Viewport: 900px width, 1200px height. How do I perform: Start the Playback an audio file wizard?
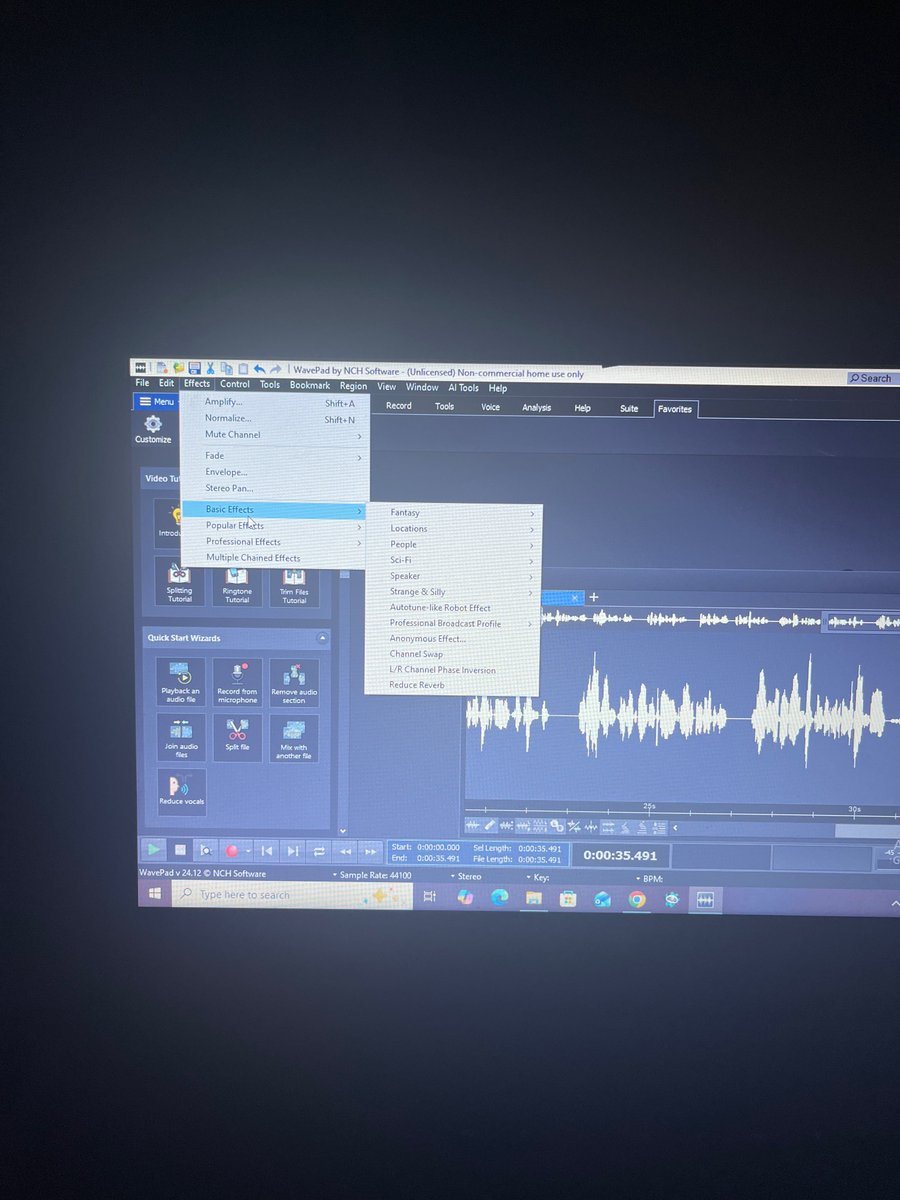pyautogui.click(x=181, y=682)
